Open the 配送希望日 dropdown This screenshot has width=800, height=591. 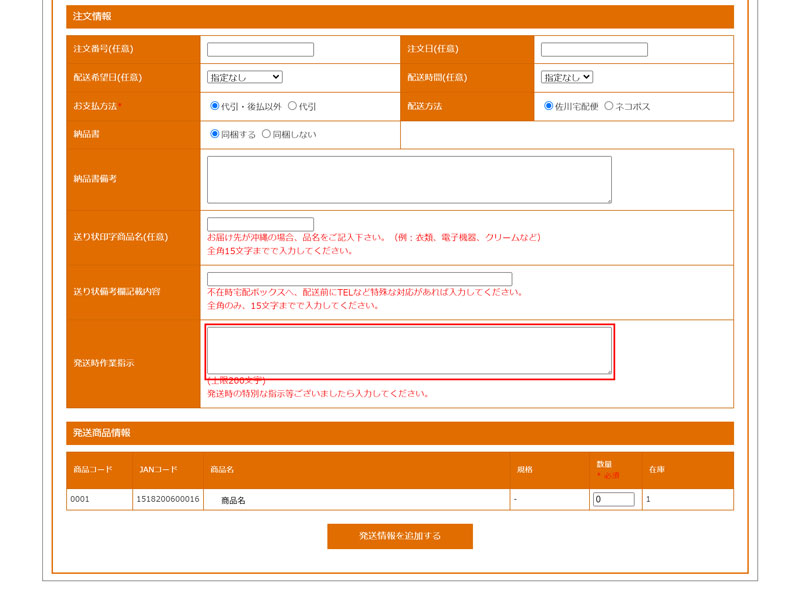245,77
